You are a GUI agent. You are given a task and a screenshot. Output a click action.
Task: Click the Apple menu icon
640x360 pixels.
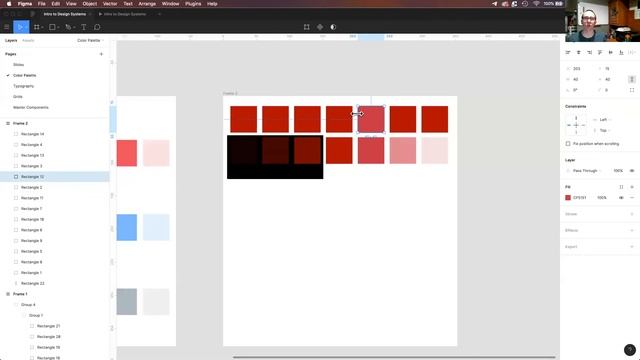click(9, 4)
